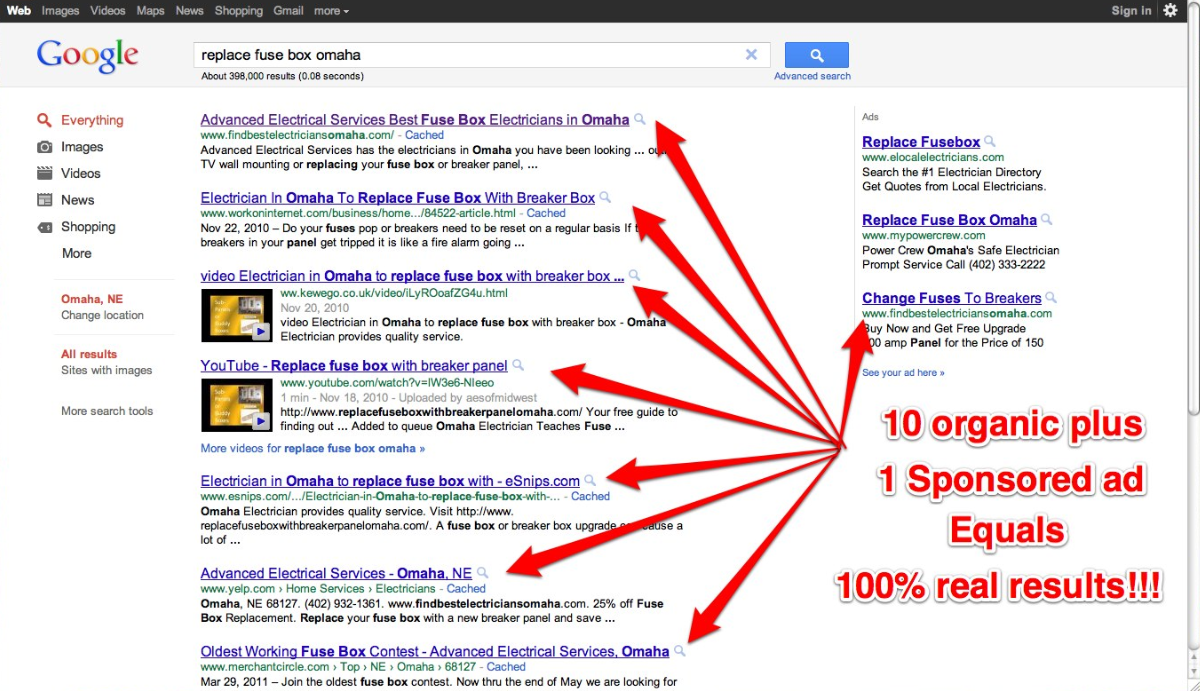Click 'More videos for replace fuse box omaha'
This screenshot has height=691, width=1200.
tap(313, 449)
